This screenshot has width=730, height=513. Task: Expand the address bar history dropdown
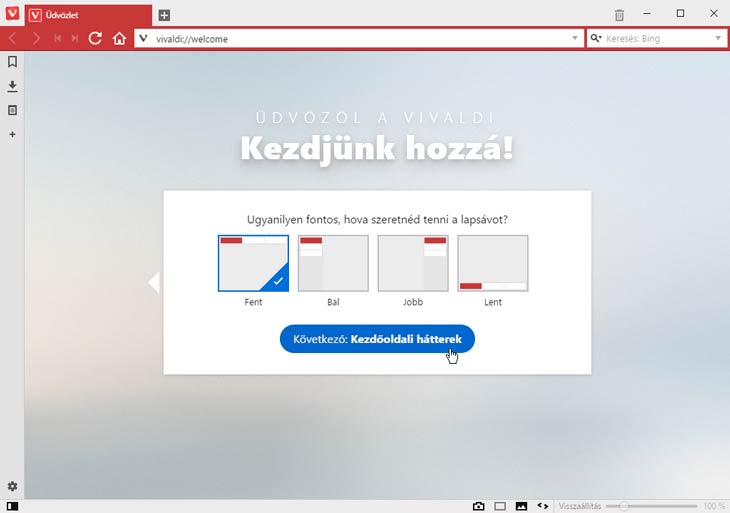click(x=574, y=38)
